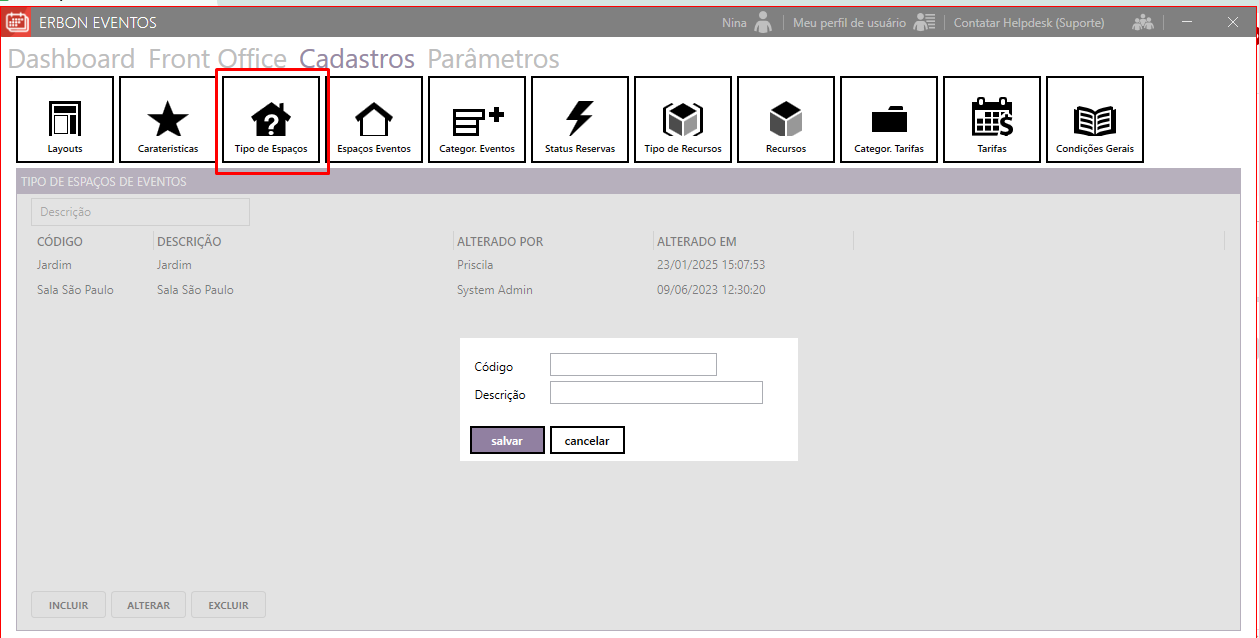1259x638 pixels.
Task: Select the Tipo de Recursos icon
Action: tap(683, 120)
